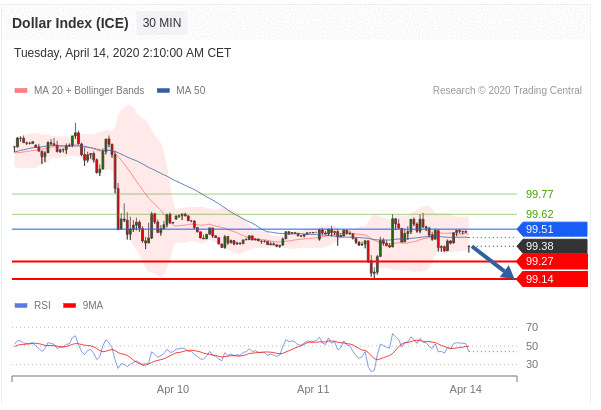
Task: Click the Apr 10 date axis marker
Action: (x=173, y=389)
